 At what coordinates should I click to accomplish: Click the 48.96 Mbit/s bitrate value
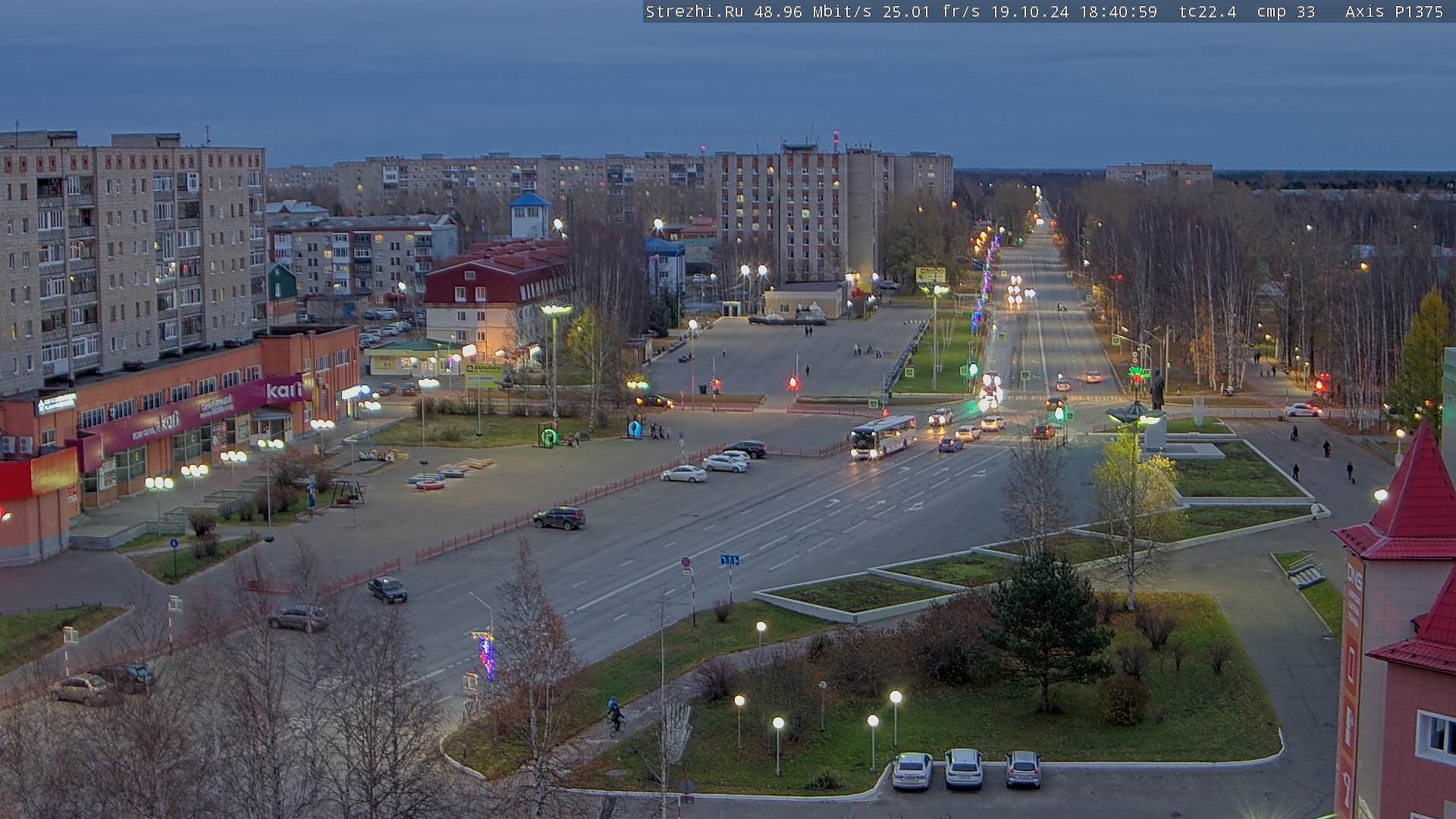pos(813,12)
